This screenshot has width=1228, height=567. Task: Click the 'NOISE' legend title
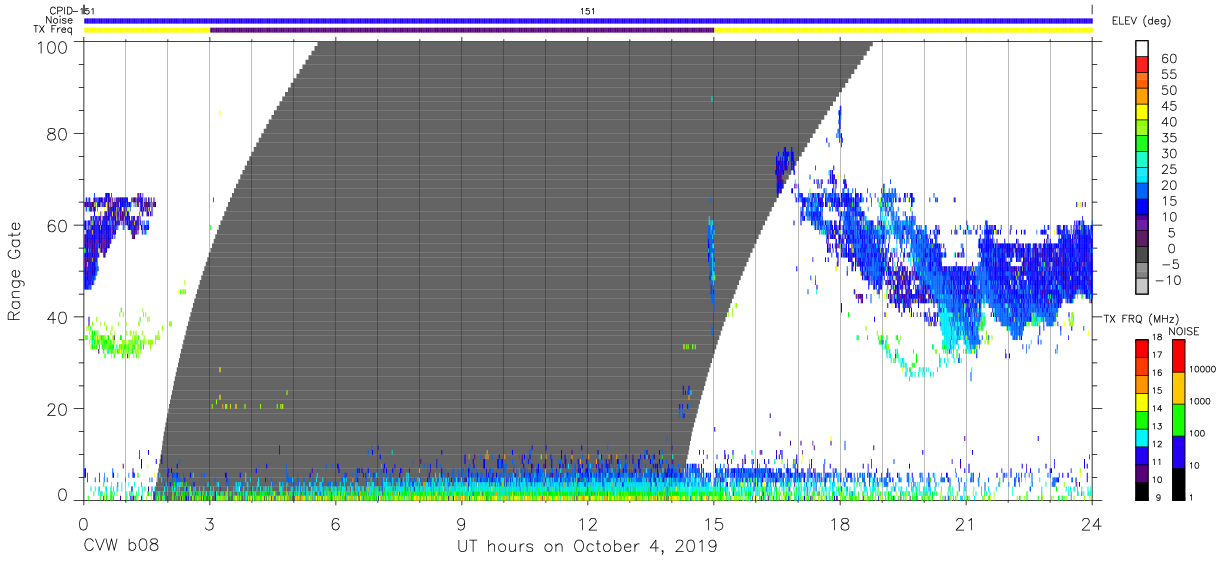coord(1183,331)
